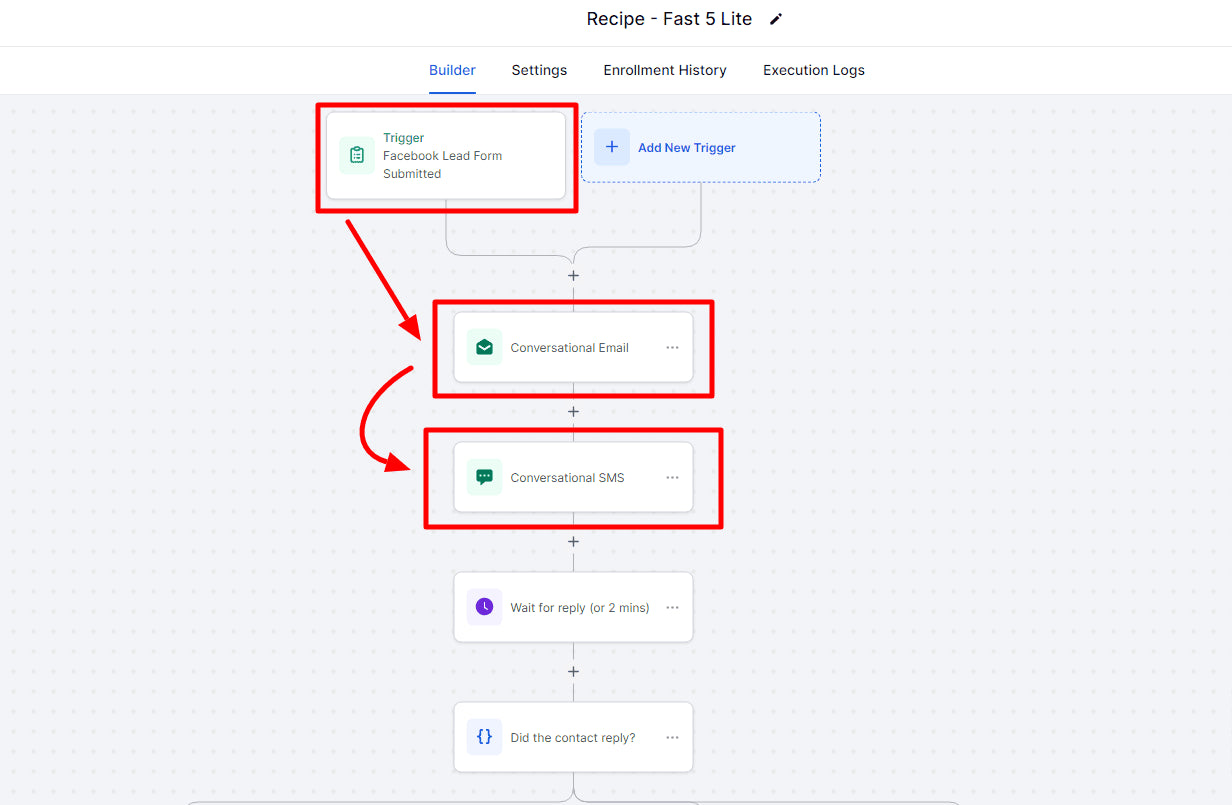Open options menu for Conversational Email
Image resolution: width=1232 pixels, height=805 pixels.
point(672,347)
